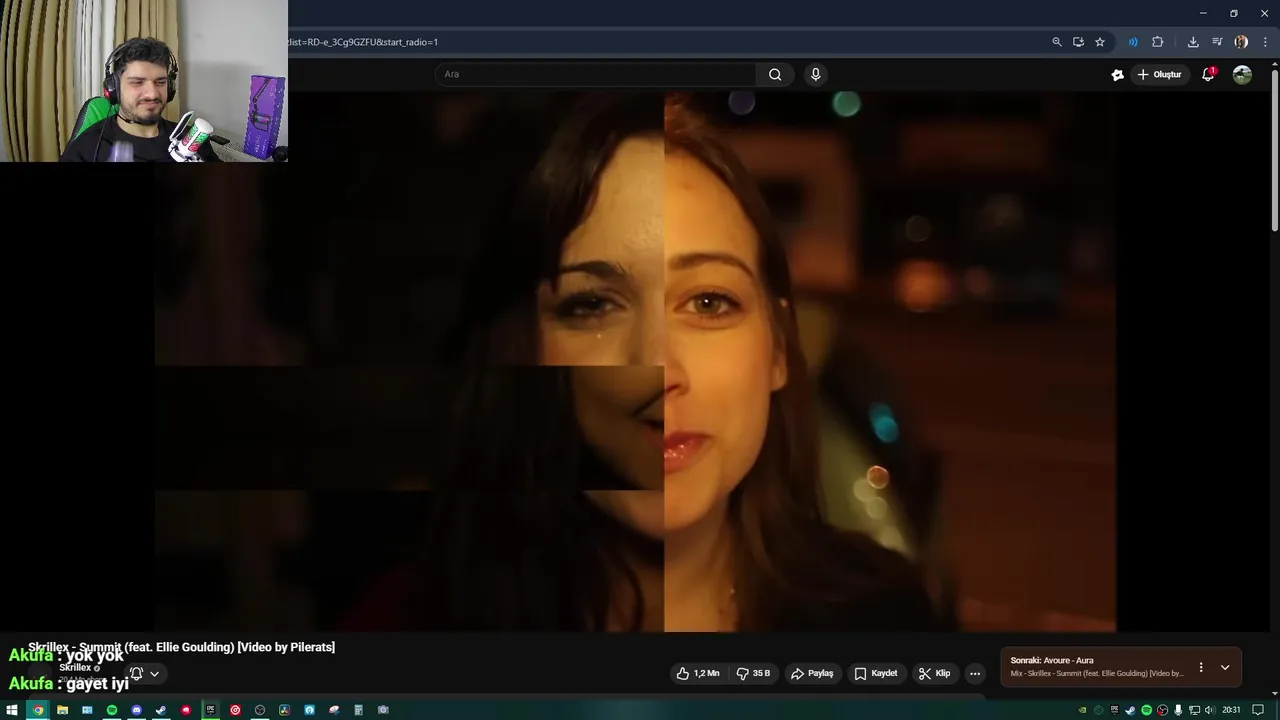
Task: Open Chrome three-dot menu
Action: pos(1265,42)
